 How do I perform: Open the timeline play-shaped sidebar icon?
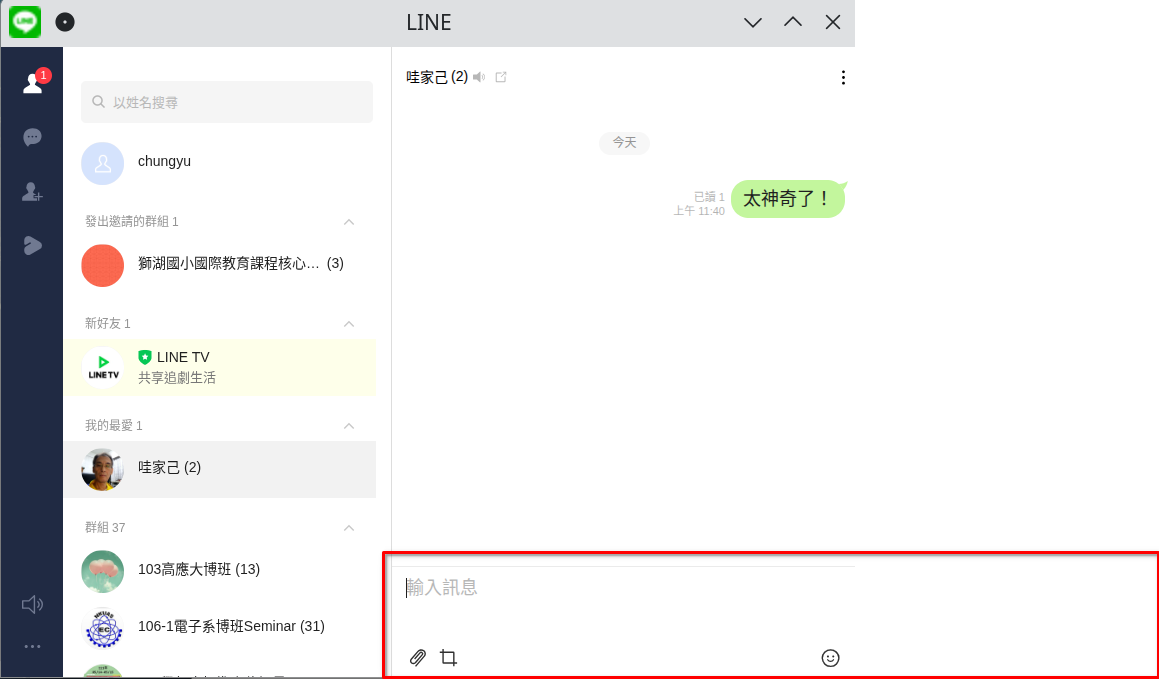click(32, 245)
